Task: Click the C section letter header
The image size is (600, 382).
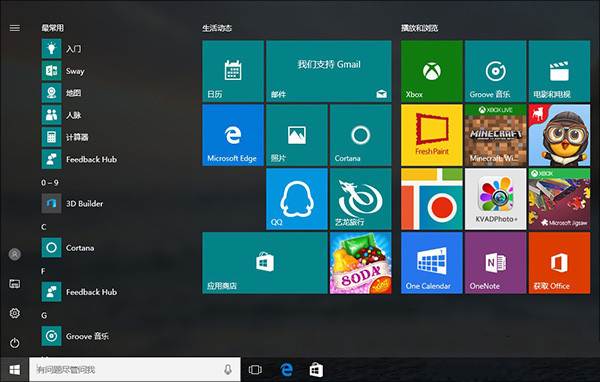Action: [x=44, y=227]
